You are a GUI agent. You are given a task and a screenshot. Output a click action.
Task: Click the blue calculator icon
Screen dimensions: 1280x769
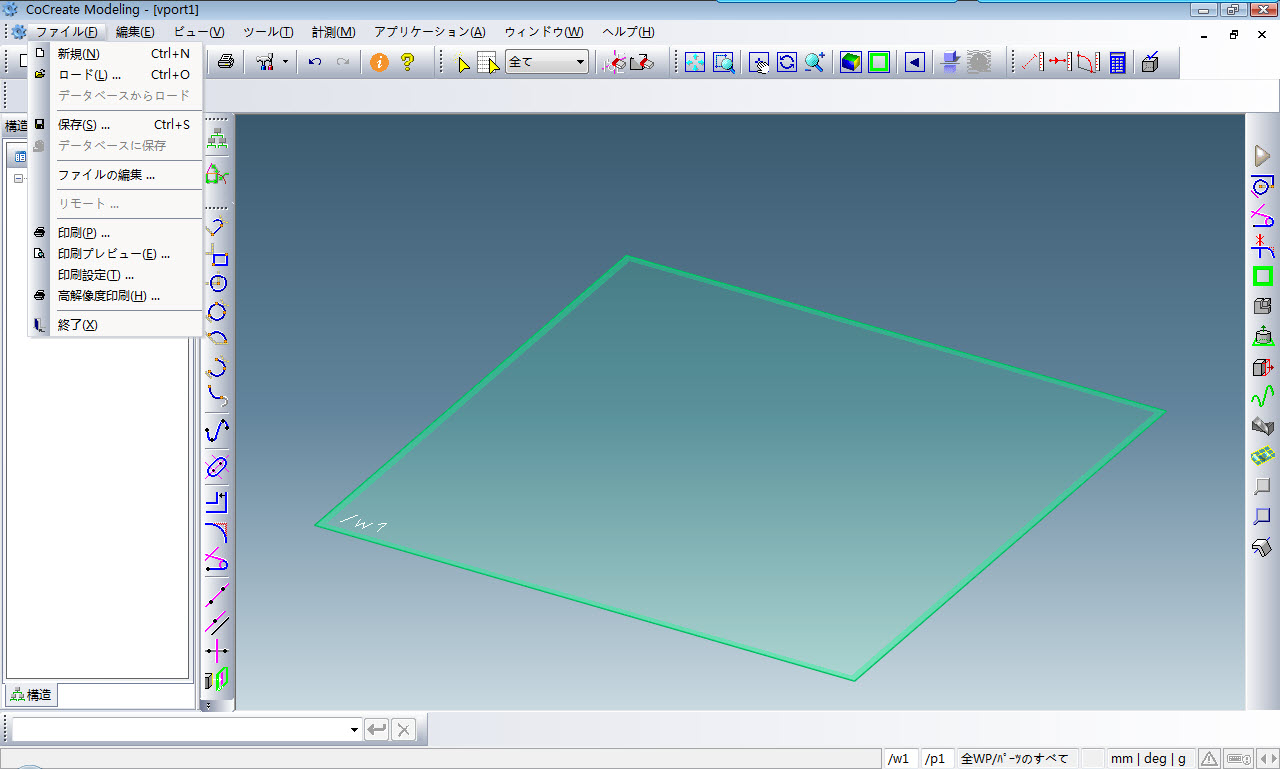point(1118,62)
